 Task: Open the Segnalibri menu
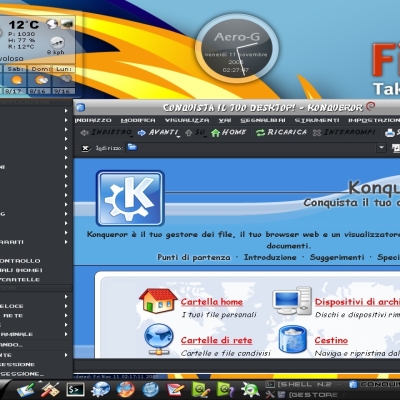263,120
